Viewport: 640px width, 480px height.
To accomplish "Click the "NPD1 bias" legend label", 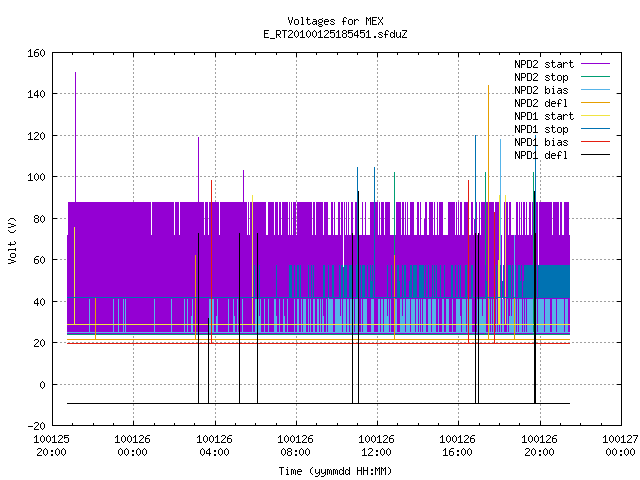I will tap(541, 142).
